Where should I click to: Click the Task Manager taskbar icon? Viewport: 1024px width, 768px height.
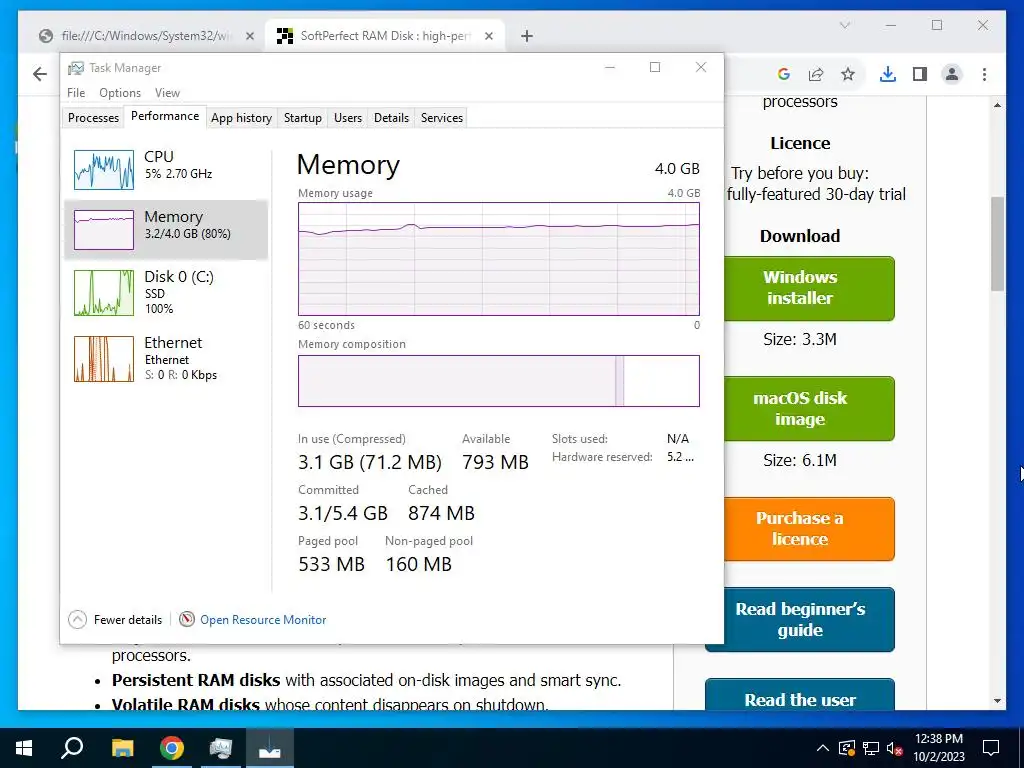click(x=221, y=748)
